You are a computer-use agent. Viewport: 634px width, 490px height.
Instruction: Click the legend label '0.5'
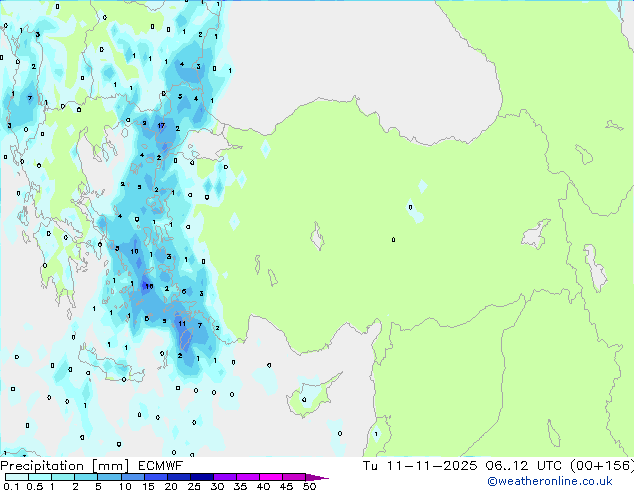click(35, 486)
